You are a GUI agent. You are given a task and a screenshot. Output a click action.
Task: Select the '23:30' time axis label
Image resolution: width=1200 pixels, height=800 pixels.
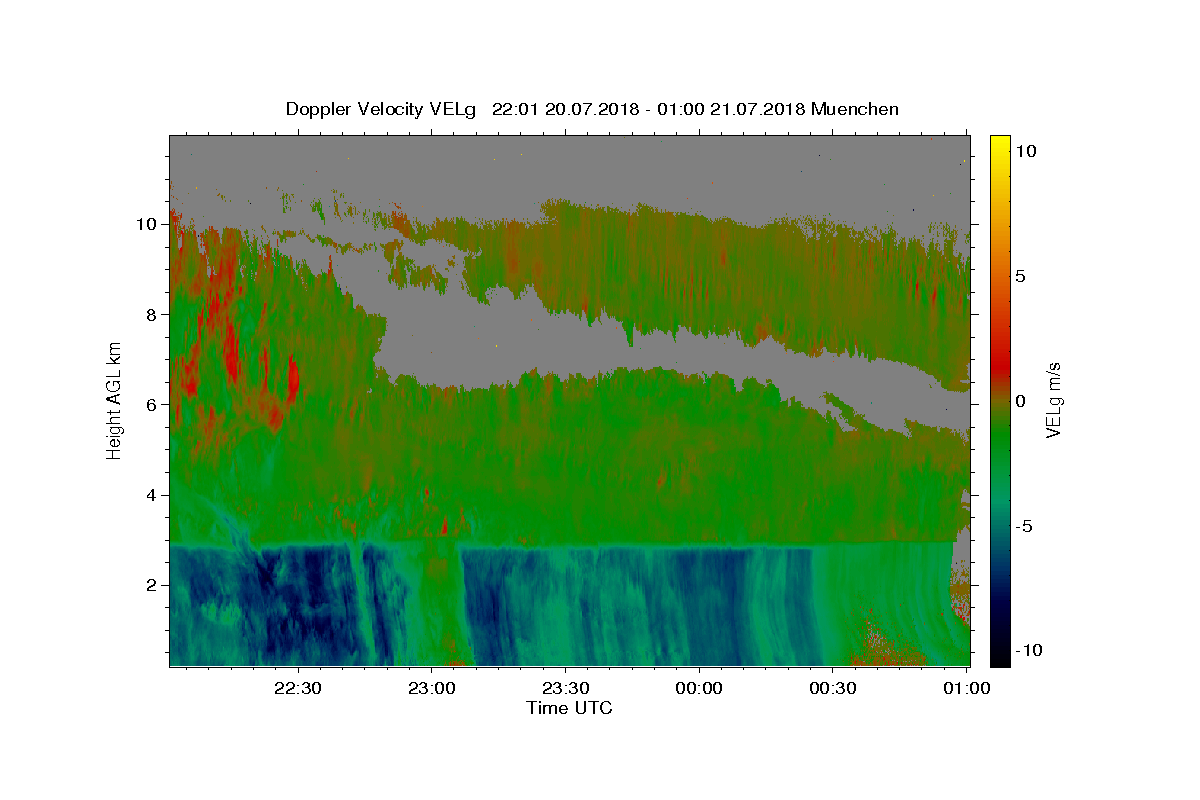click(x=565, y=688)
